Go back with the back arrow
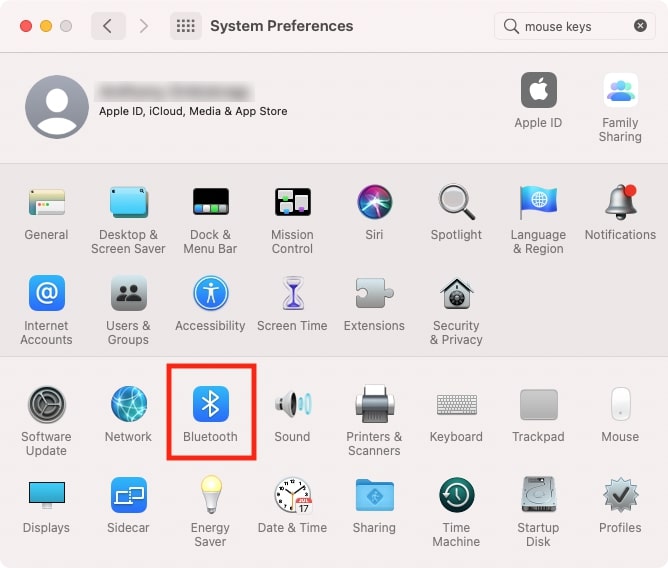Screen dimensions: 668x568 click(x=108, y=26)
